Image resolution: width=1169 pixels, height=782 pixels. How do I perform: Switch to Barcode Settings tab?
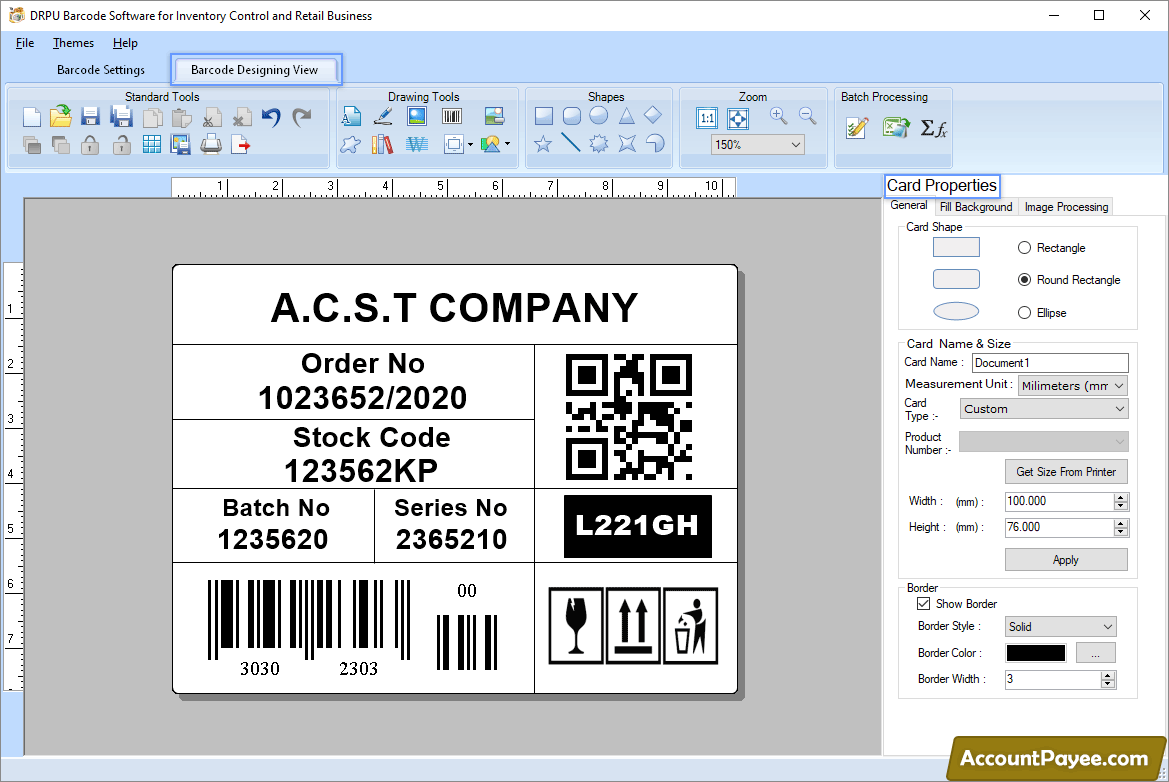(101, 70)
